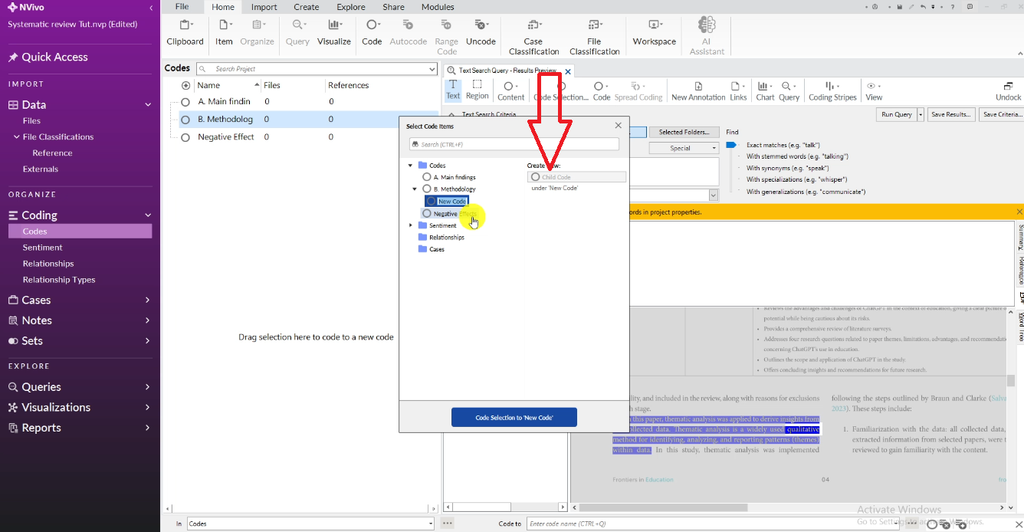Select the New Code item in dialog

click(447, 201)
